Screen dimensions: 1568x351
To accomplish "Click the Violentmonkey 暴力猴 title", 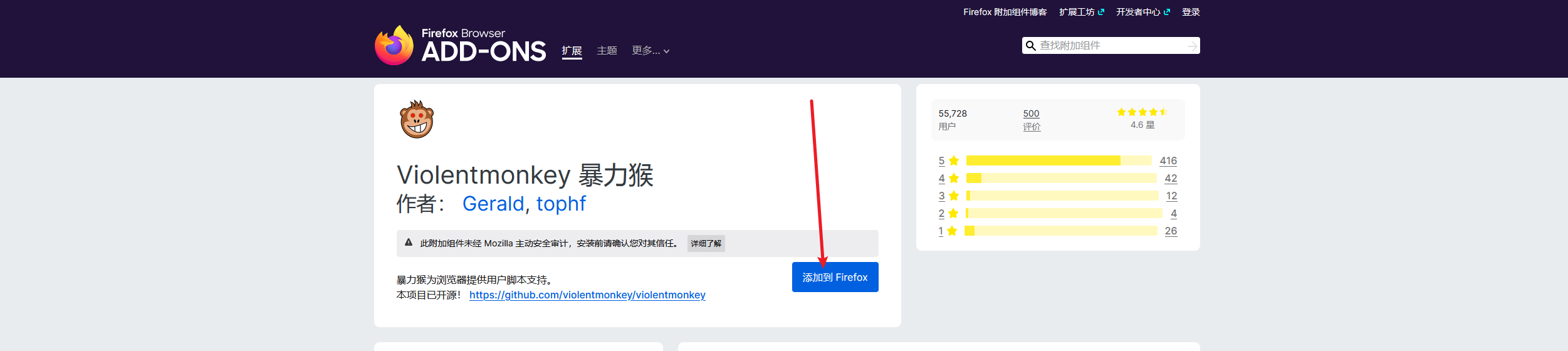I will (525, 175).
